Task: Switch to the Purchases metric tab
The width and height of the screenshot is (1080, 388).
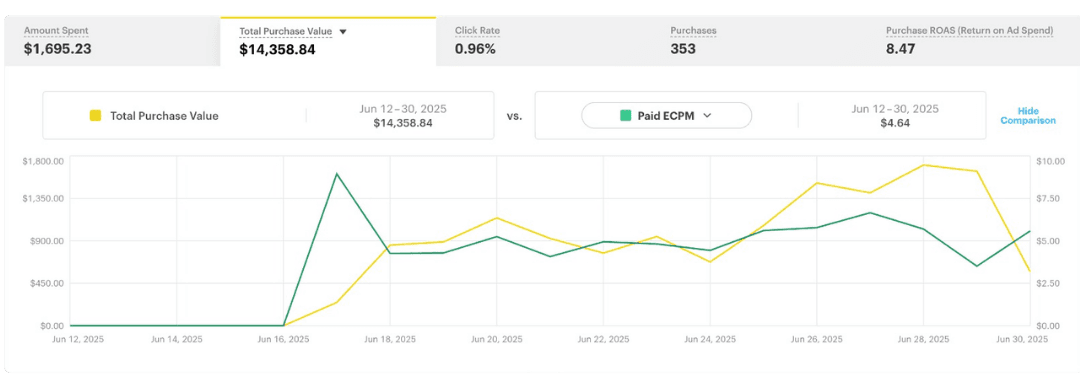Action: (759, 41)
